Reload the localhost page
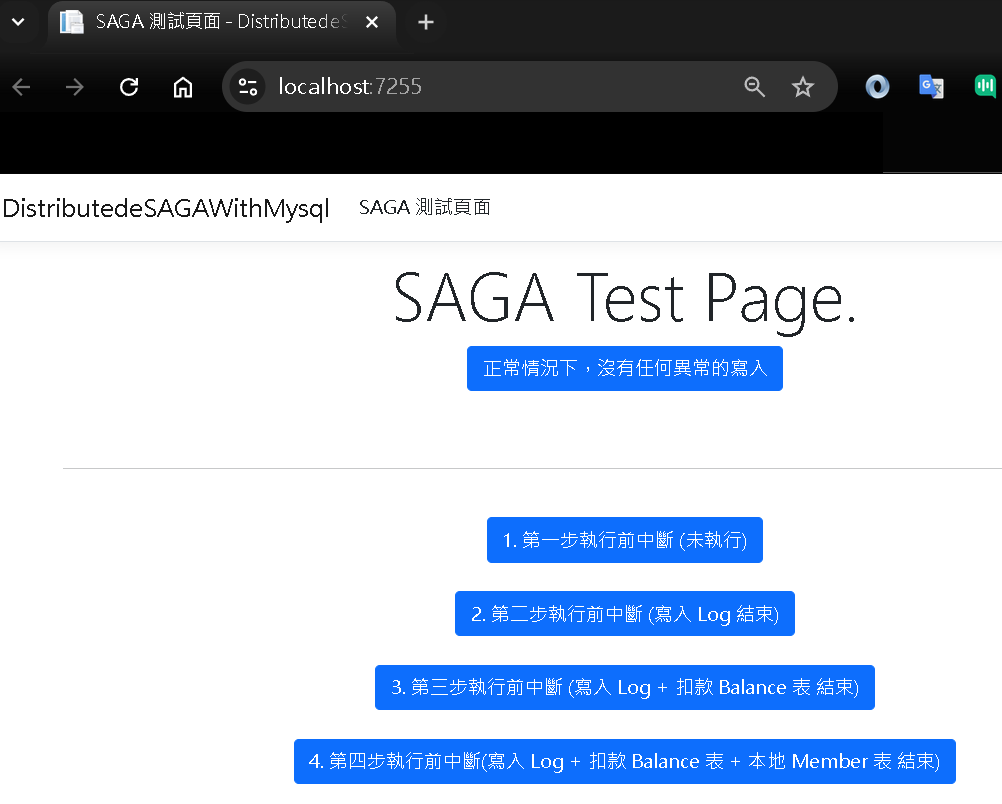1002x804 pixels. [x=129, y=87]
